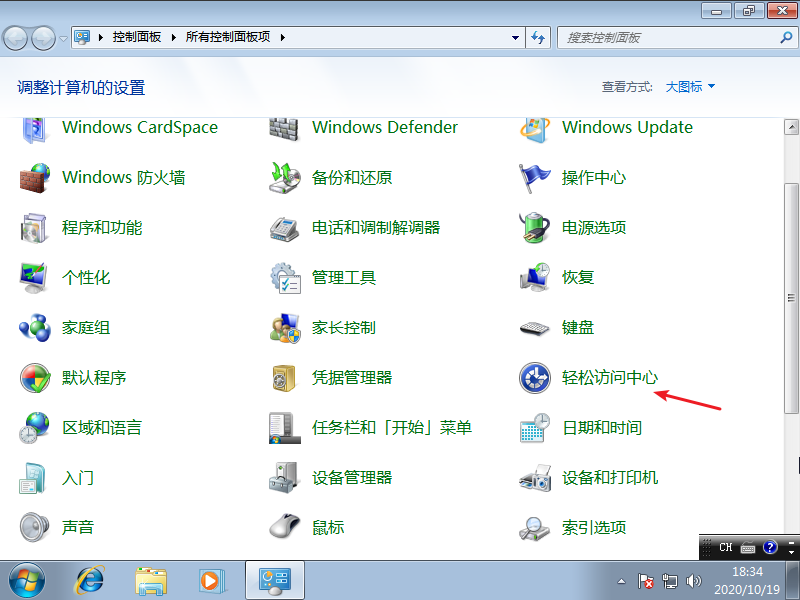Viewport: 800px width, 600px height.
Task: Expand the 所有控制面板项 breadcrumb arrow
Action: coord(282,37)
